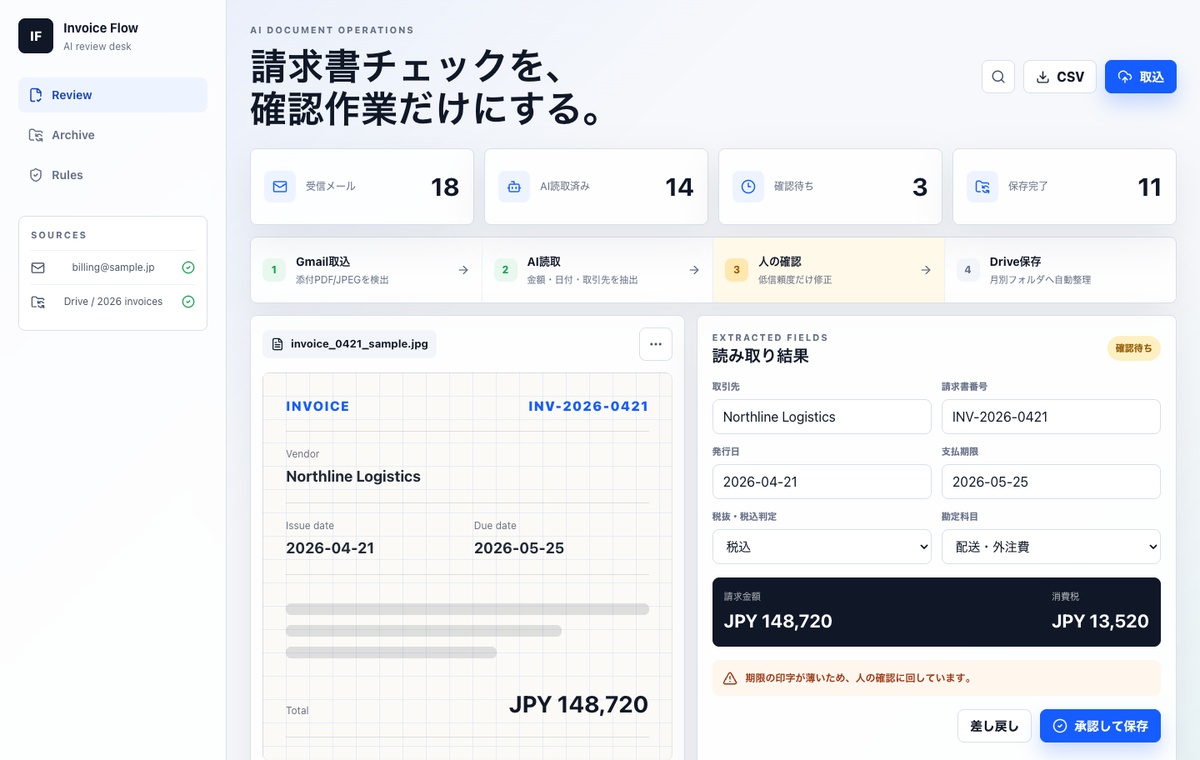Click the 保存完了 folder icon
Viewport: 1200px width, 760px height.
pos(982,186)
